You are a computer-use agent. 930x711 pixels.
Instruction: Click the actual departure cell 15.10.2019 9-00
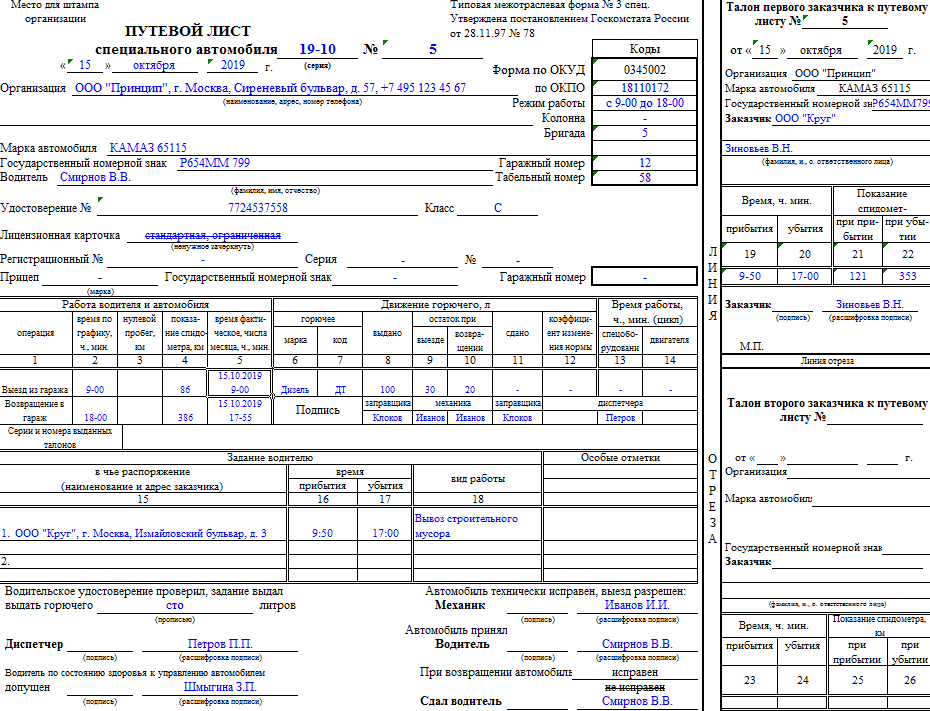[240, 382]
